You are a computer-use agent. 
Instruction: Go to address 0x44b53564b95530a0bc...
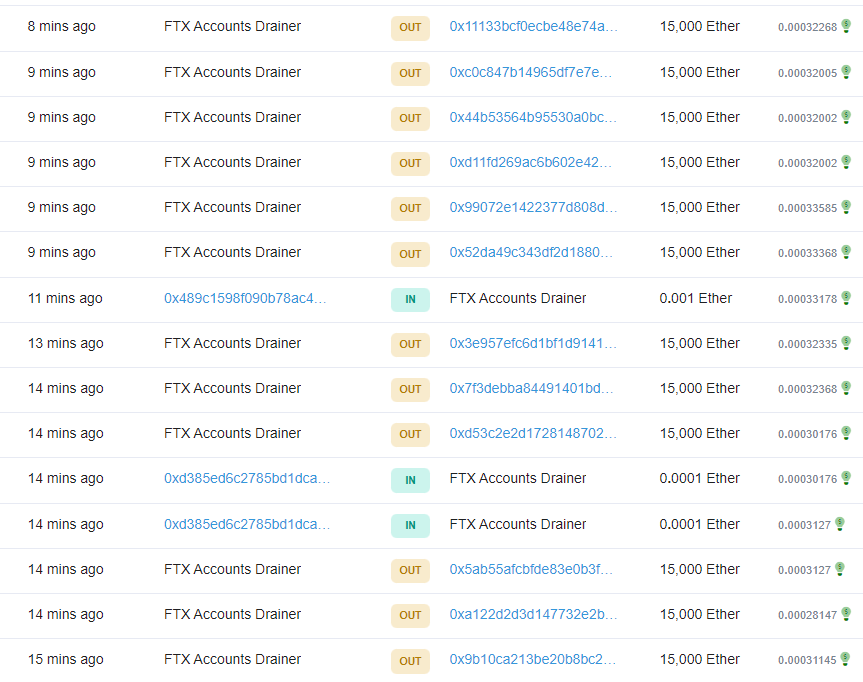pos(533,117)
